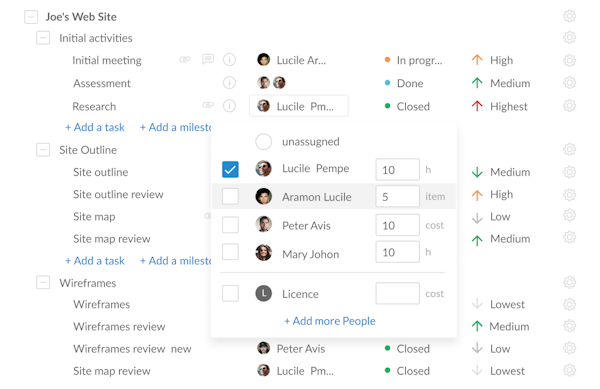Image resolution: width=600 pixels, height=389 pixels.
Task: Click info icon on Assessment row
Action: pyautogui.click(x=229, y=83)
